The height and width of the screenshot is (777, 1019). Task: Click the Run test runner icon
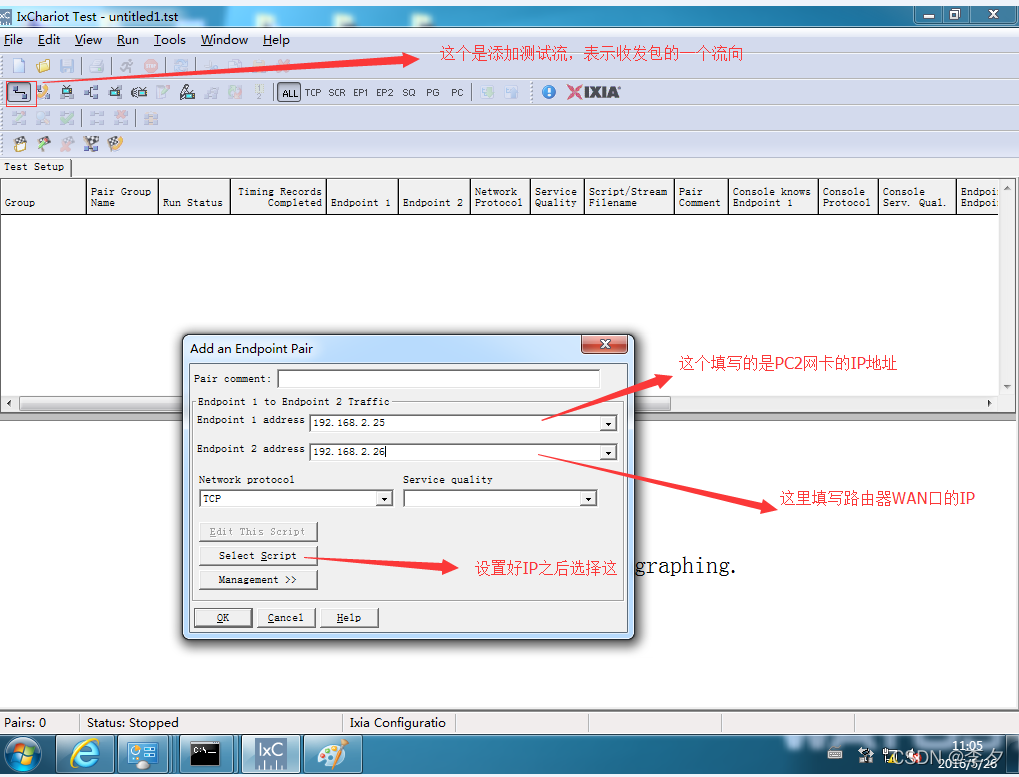click(127, 66)
